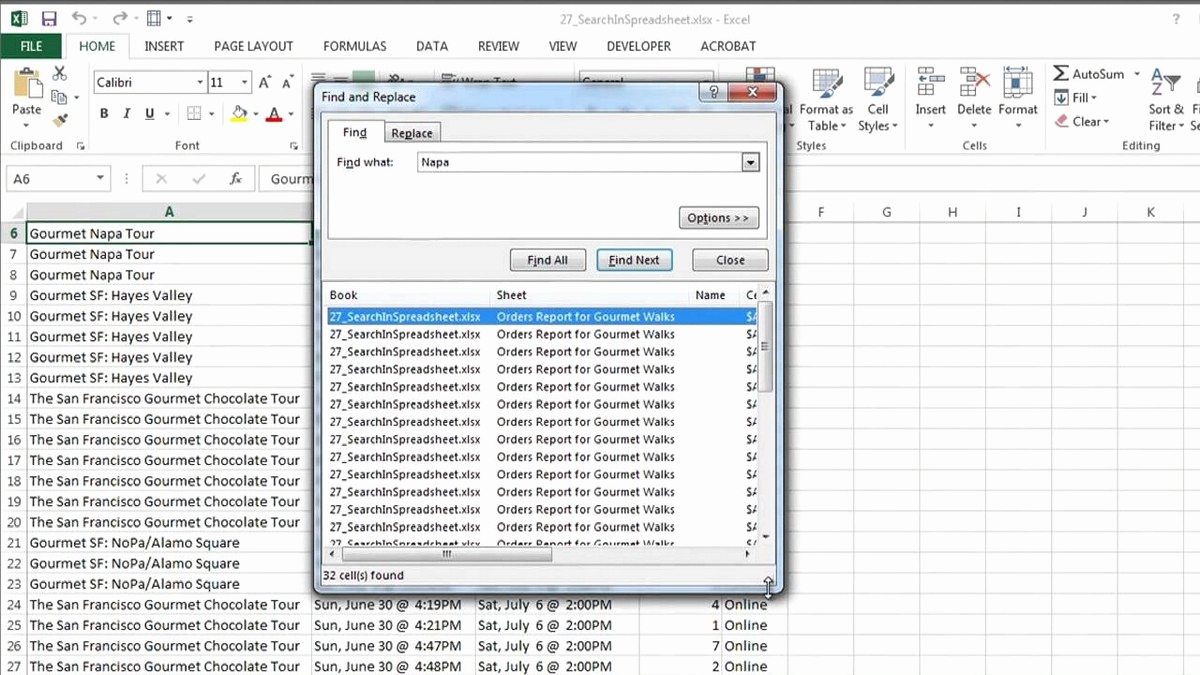Viewport: 1200px width, 675px height.
Task: Click the Increase Font Size icon
Action: click(265, 83)
